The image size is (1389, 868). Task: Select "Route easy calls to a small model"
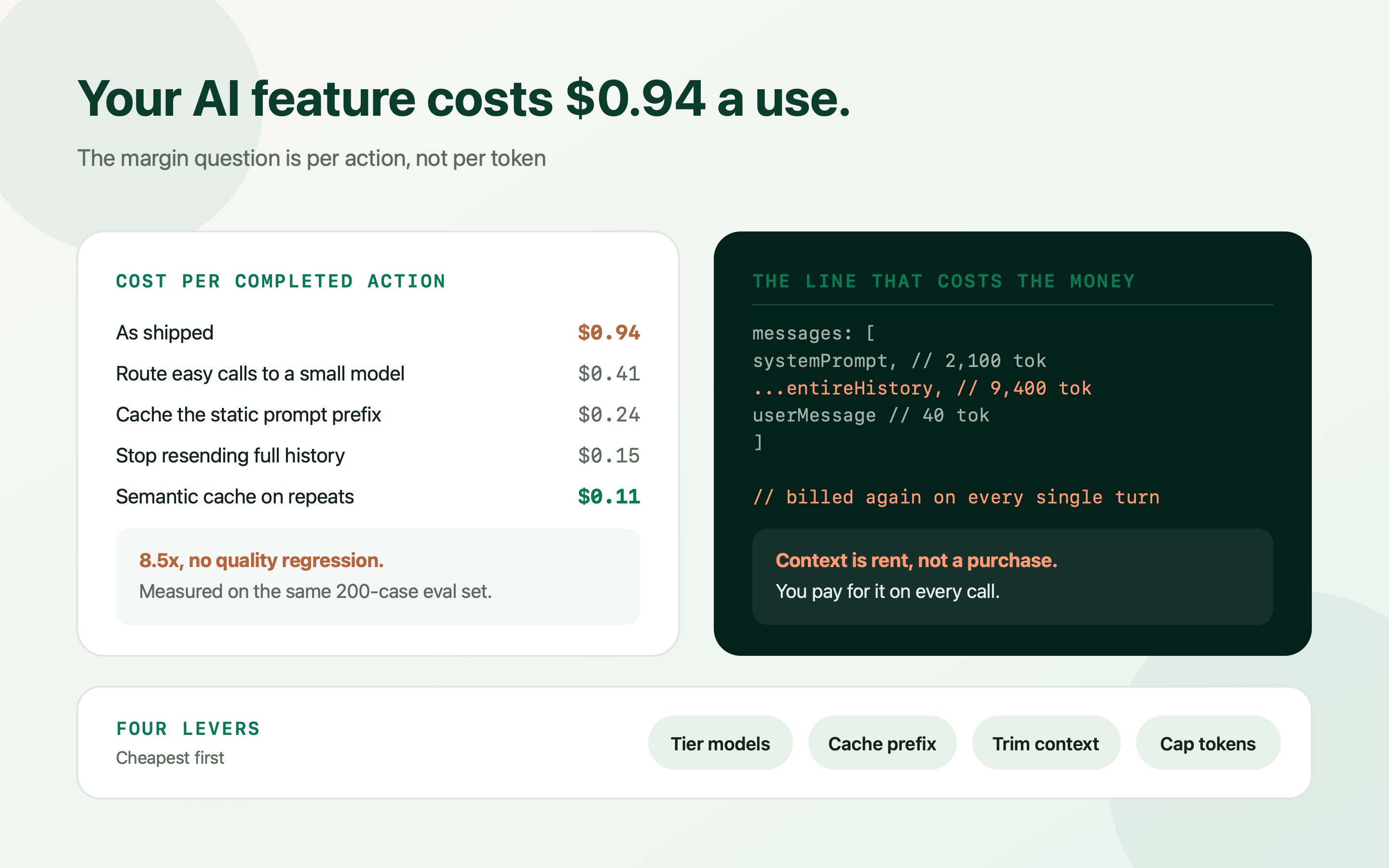(x=260, y=374)
